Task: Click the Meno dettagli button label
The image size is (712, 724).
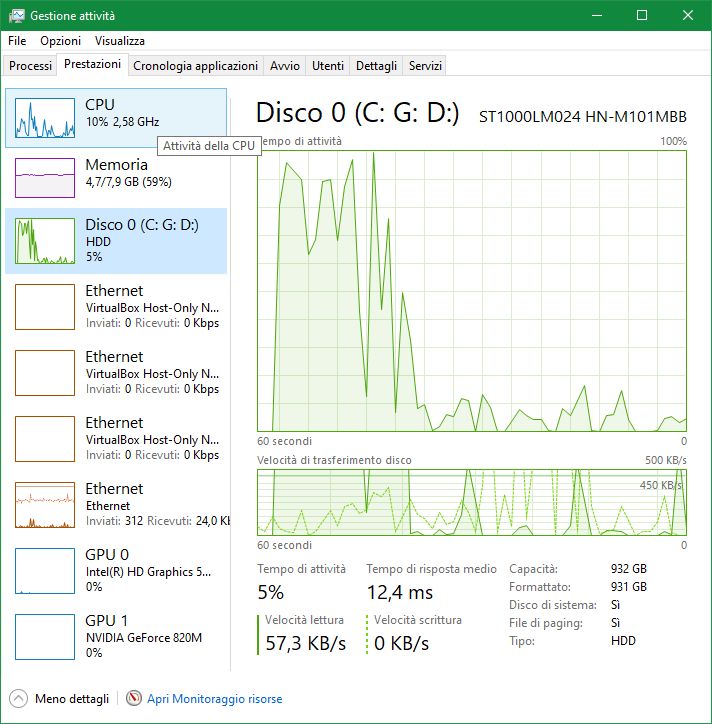Action: [x=72, y=699]
